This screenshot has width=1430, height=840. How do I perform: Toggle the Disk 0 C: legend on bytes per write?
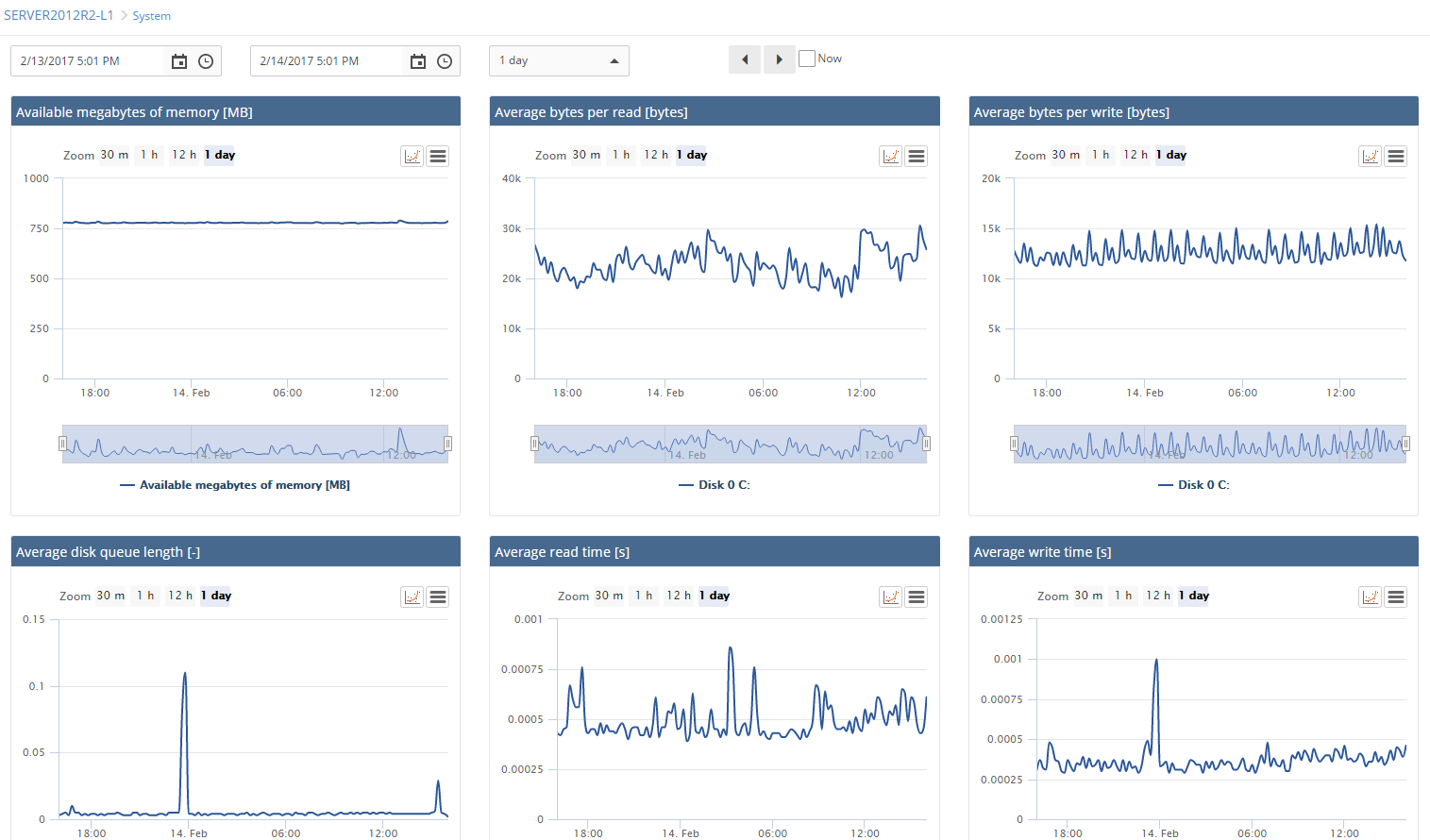(1193, 484)
